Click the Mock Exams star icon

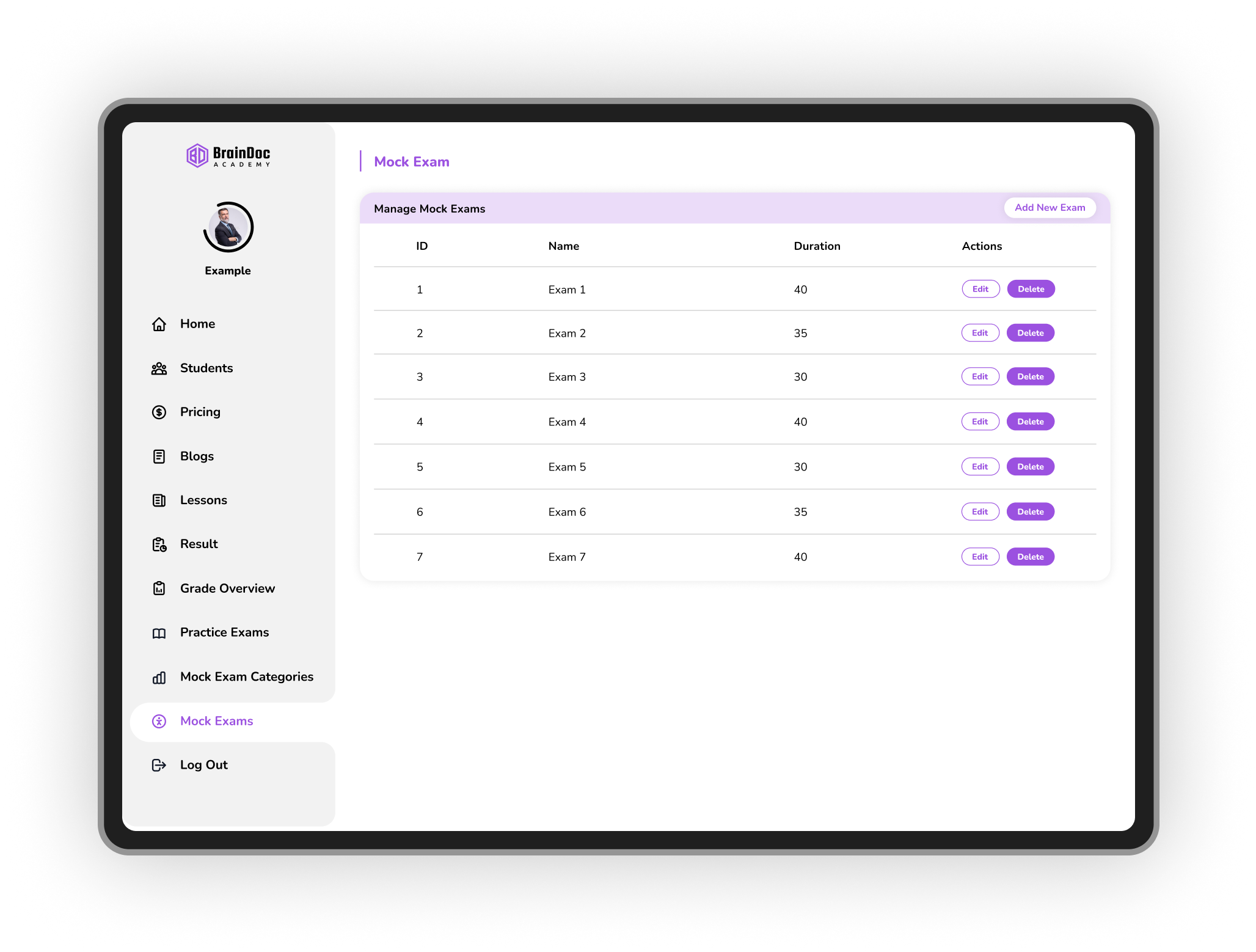click(x=159, y=722)
